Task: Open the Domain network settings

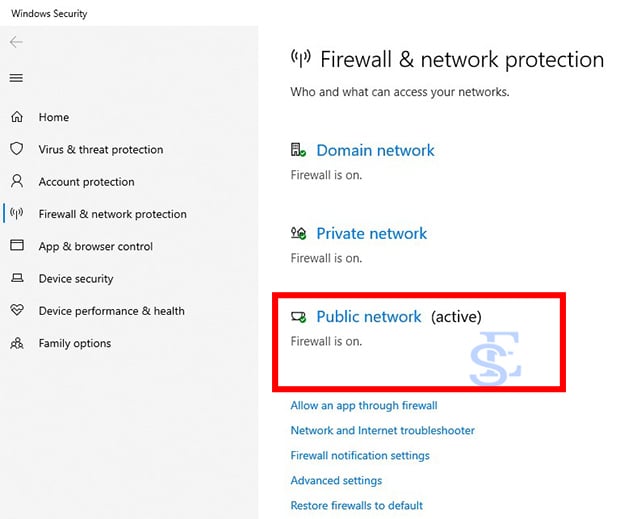Action: [x=375, y=150]
